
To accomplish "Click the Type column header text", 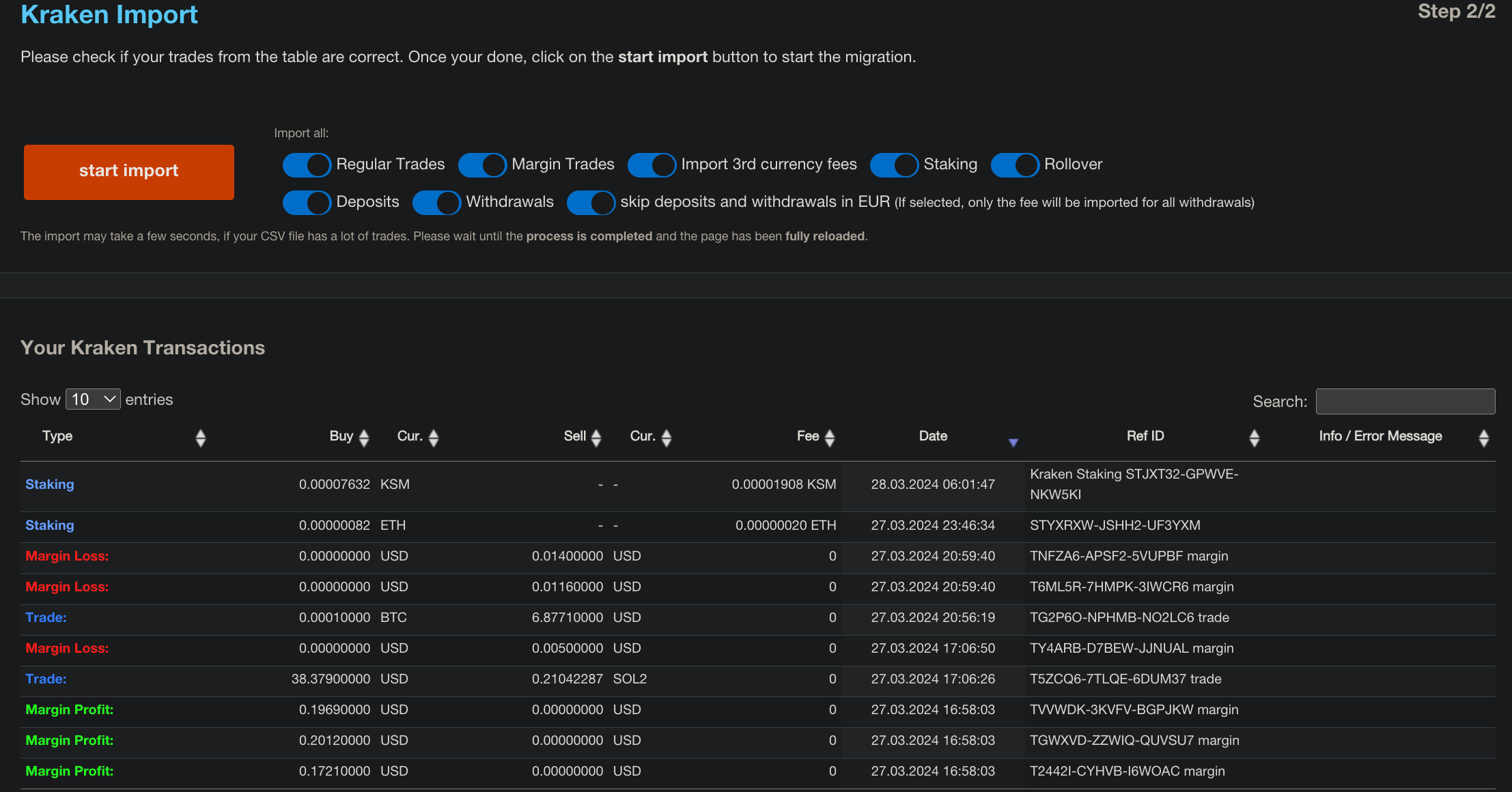I will pos(57,436).
